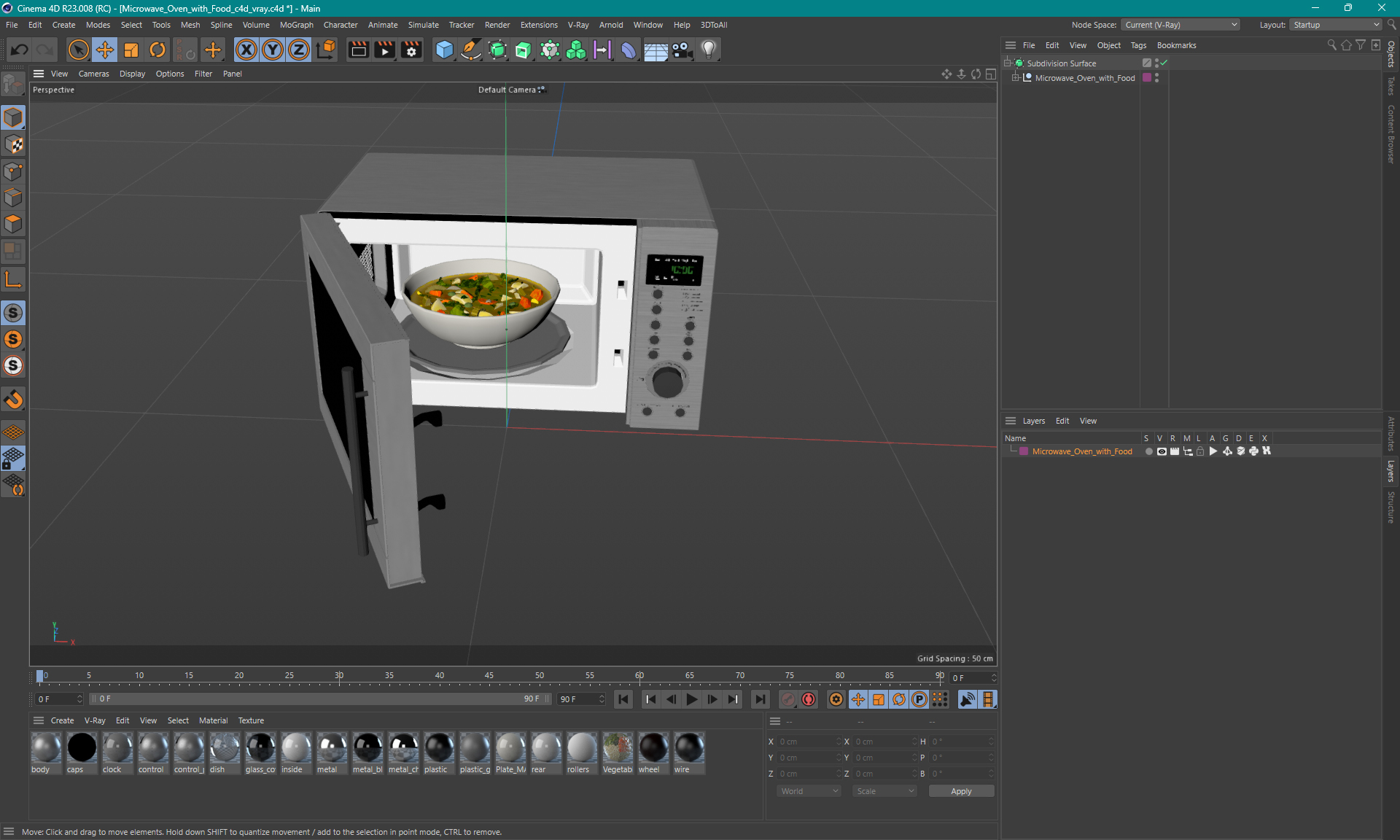Toggle layer solo dot for Microwave_Oven_with_Food
Screen dimensions: 1400x840
click(x=1148, y=451)
